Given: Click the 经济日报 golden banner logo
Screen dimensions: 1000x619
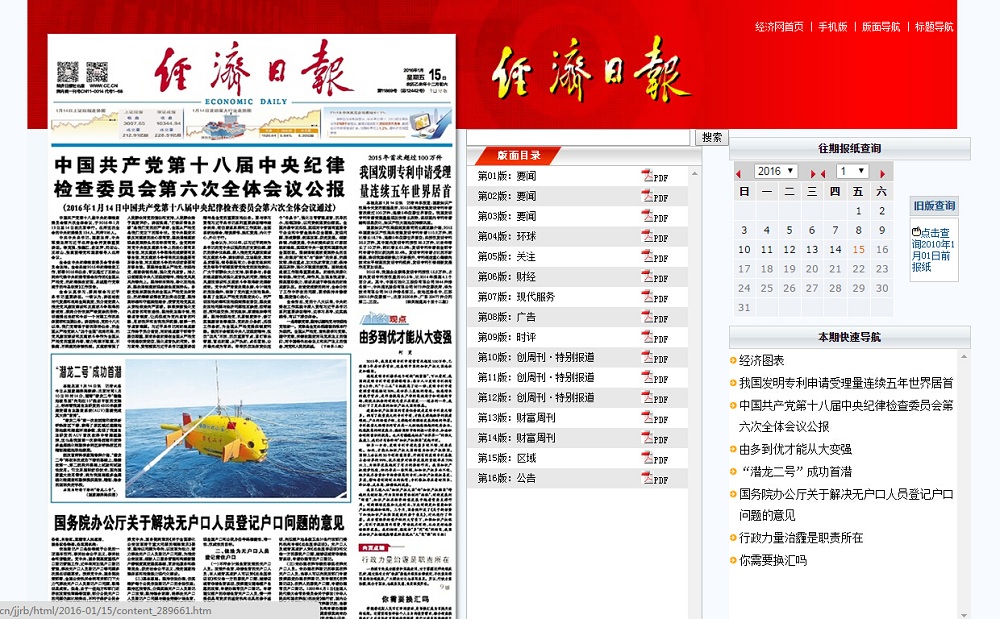Looking at the screenshot, I should pos(590,71).
